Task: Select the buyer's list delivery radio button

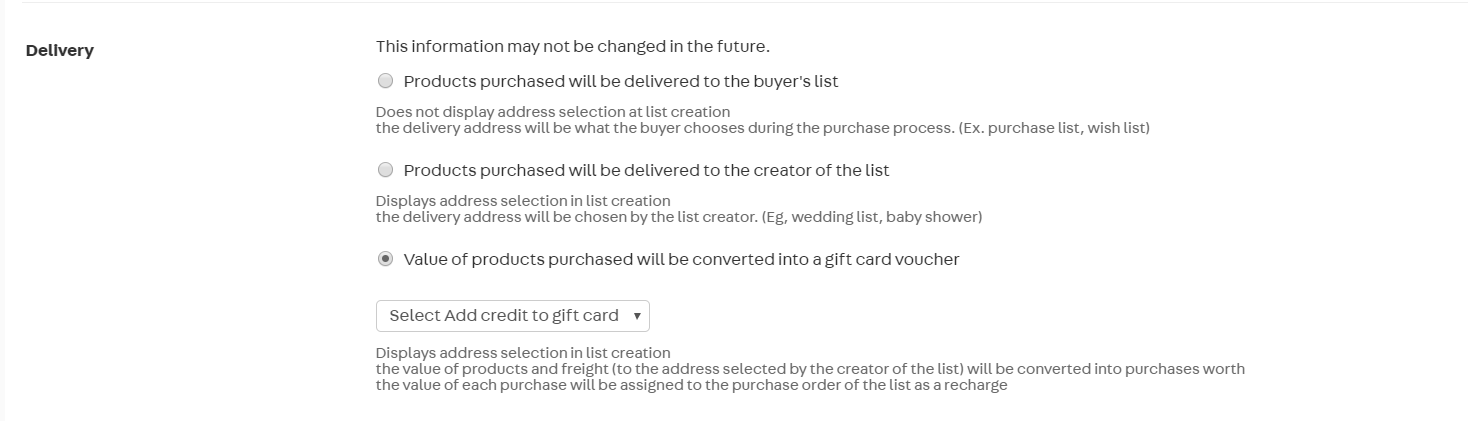Action: (385, 81)
